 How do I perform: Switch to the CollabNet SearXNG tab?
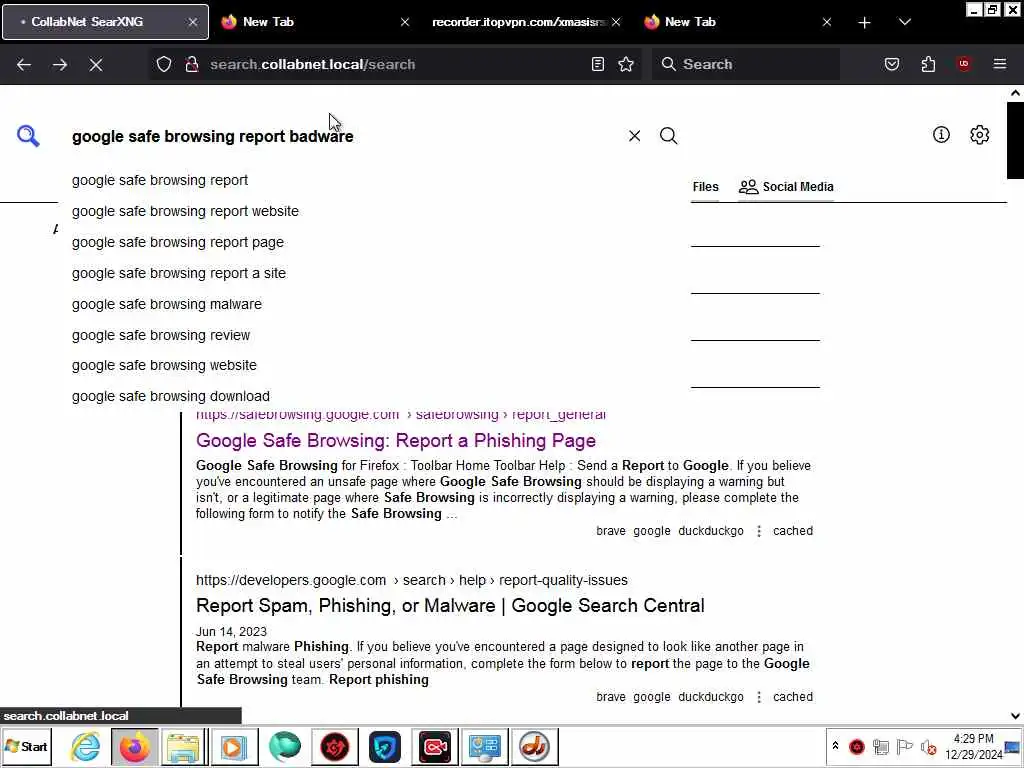(104, 22)
